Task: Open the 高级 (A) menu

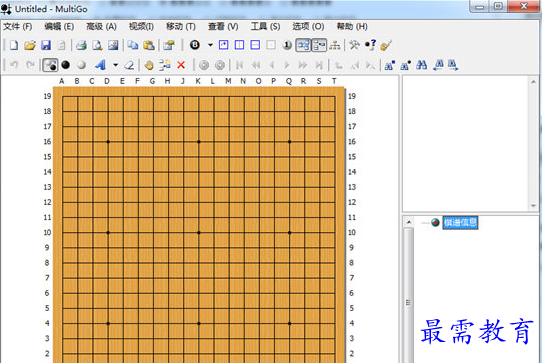Action: [x=101, y=27]
